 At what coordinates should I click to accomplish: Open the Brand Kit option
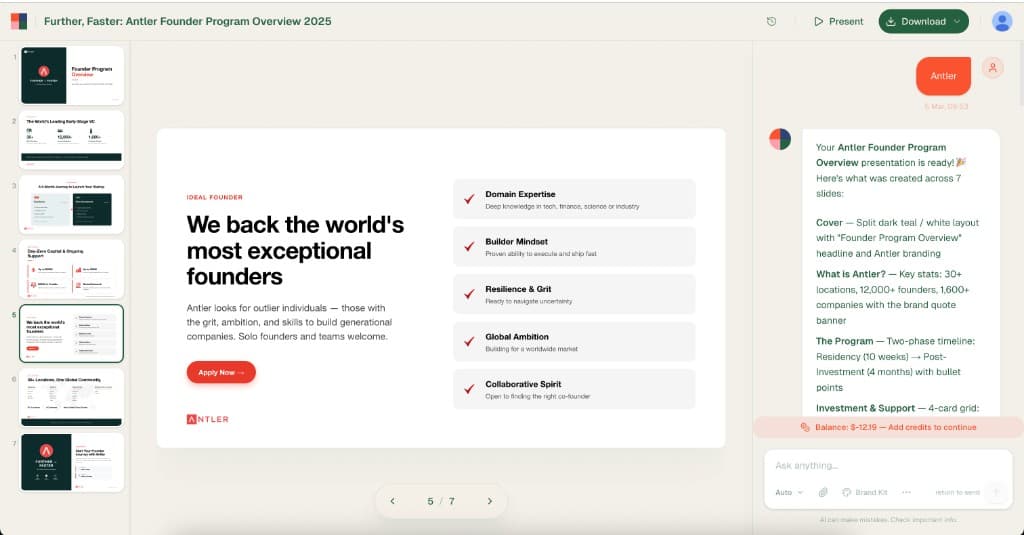coord(865,493)
